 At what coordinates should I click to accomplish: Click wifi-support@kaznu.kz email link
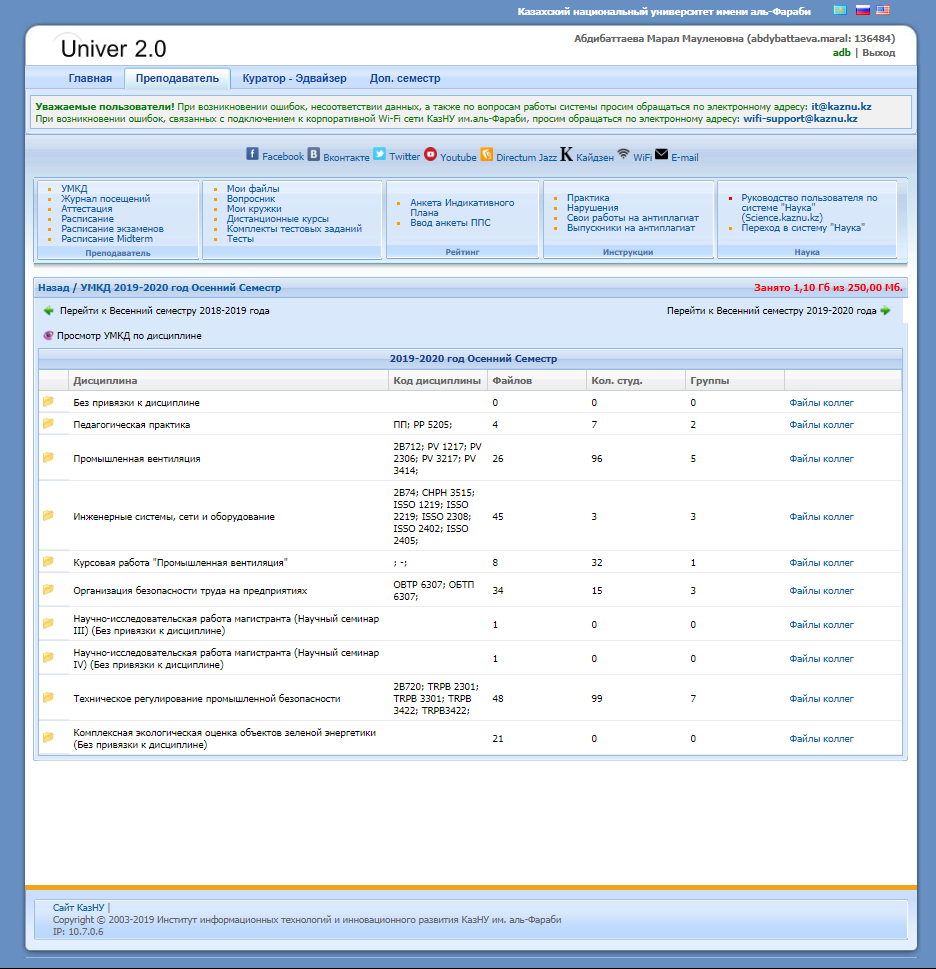[800, 119]
